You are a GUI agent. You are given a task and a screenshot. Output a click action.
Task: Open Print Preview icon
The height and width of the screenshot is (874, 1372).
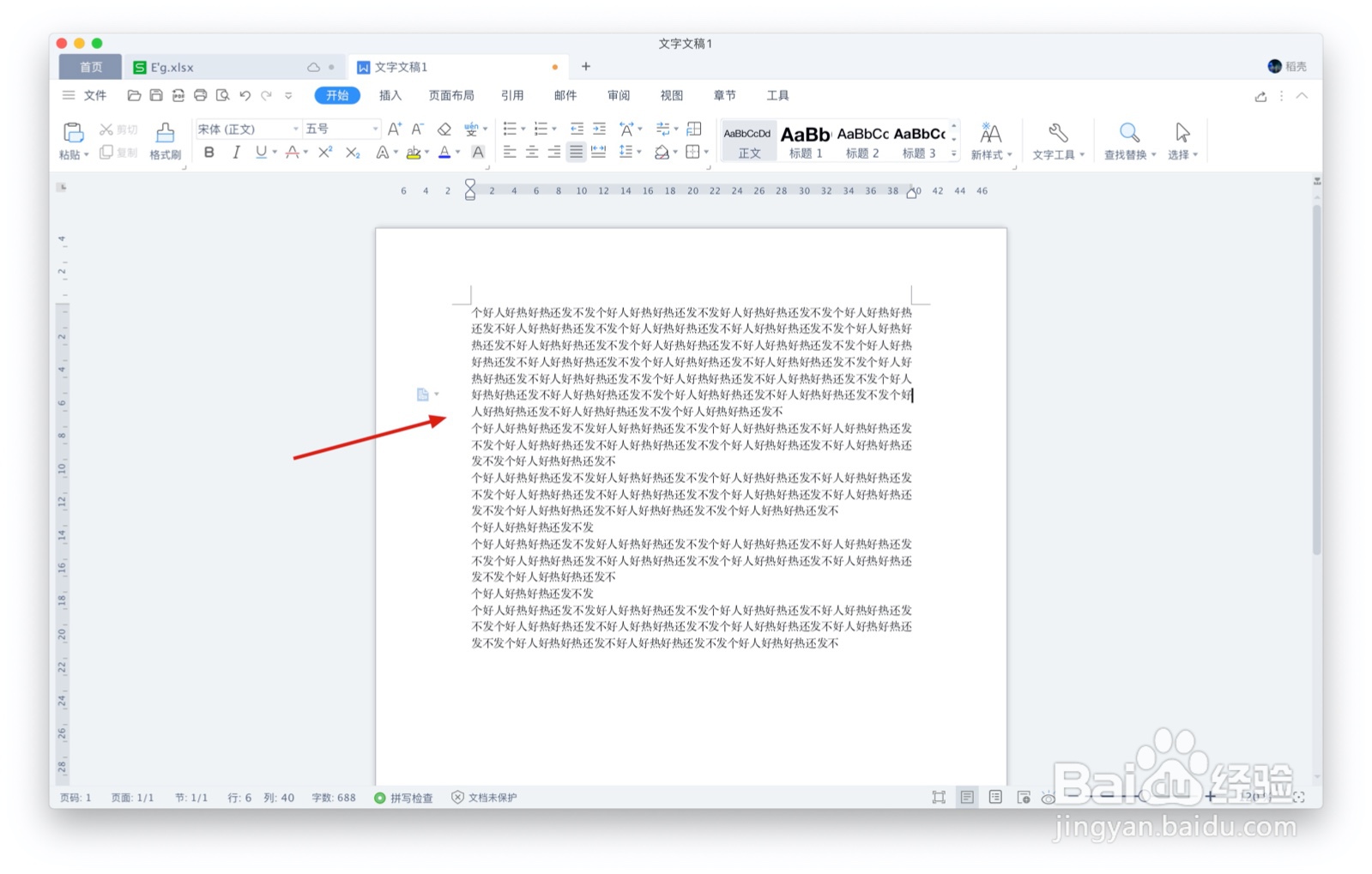pos(223,95)
